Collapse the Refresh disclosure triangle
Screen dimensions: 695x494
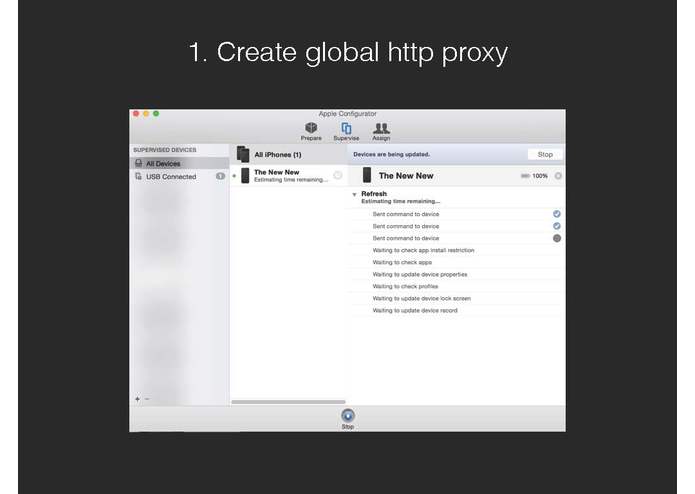[x=354, y=194]
